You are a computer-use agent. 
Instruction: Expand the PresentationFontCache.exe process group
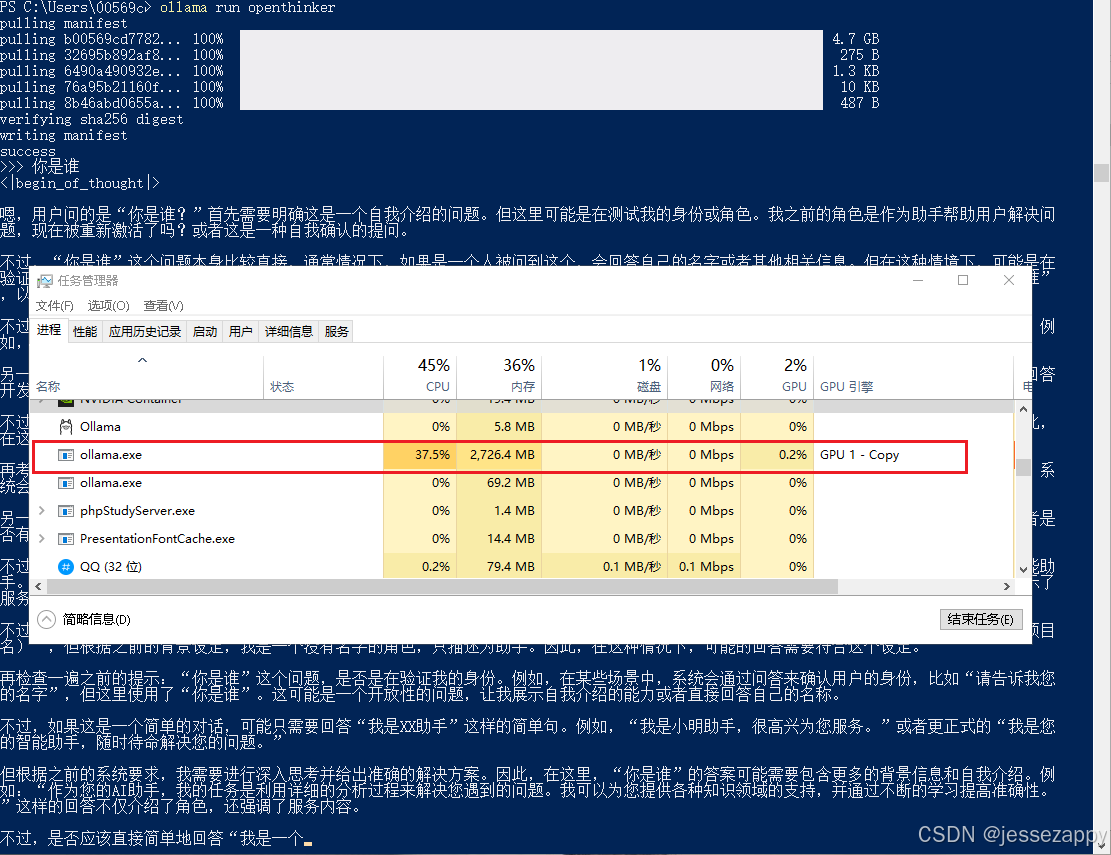point(42,539)
